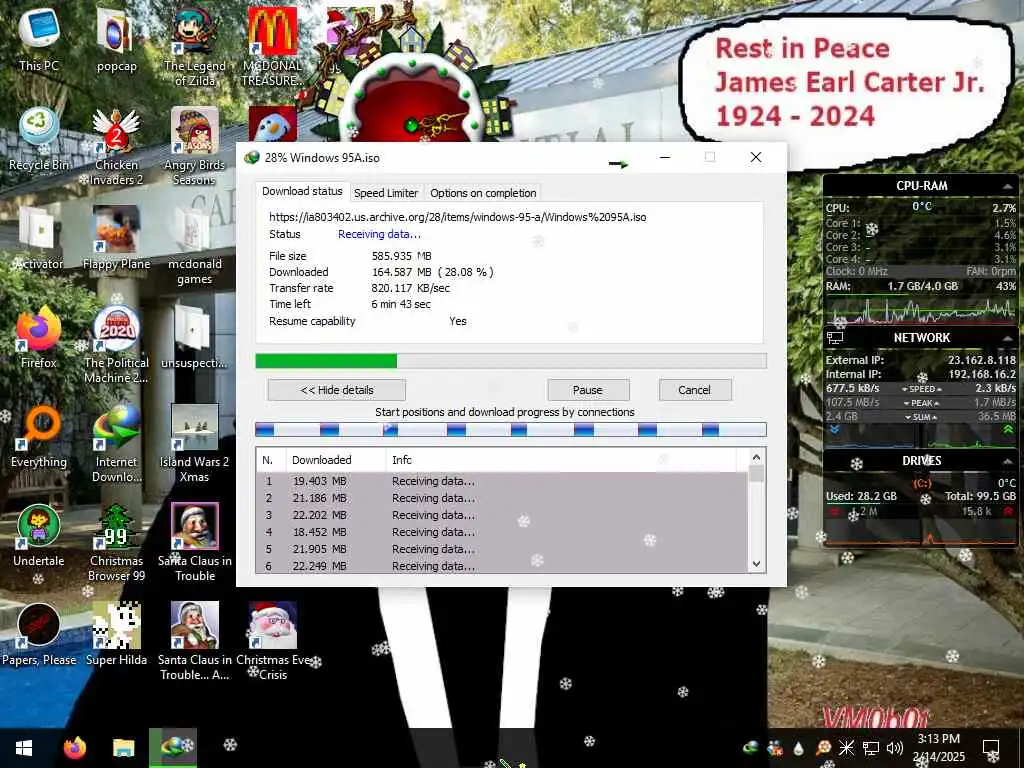
Task: Launch the Flappy Plane shortcut
Action: point(116,238)
